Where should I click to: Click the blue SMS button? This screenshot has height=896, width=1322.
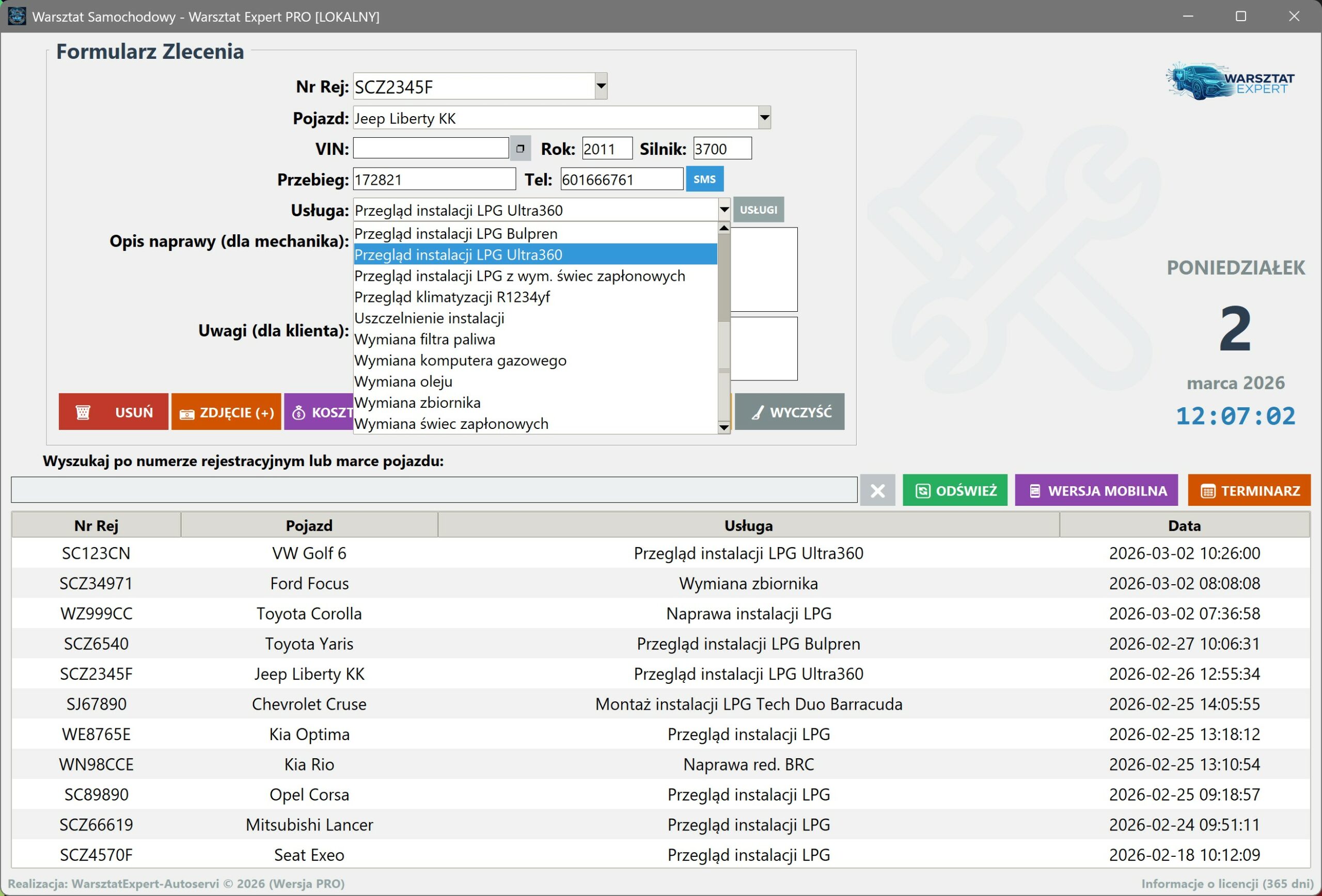[x=704, y=179]
